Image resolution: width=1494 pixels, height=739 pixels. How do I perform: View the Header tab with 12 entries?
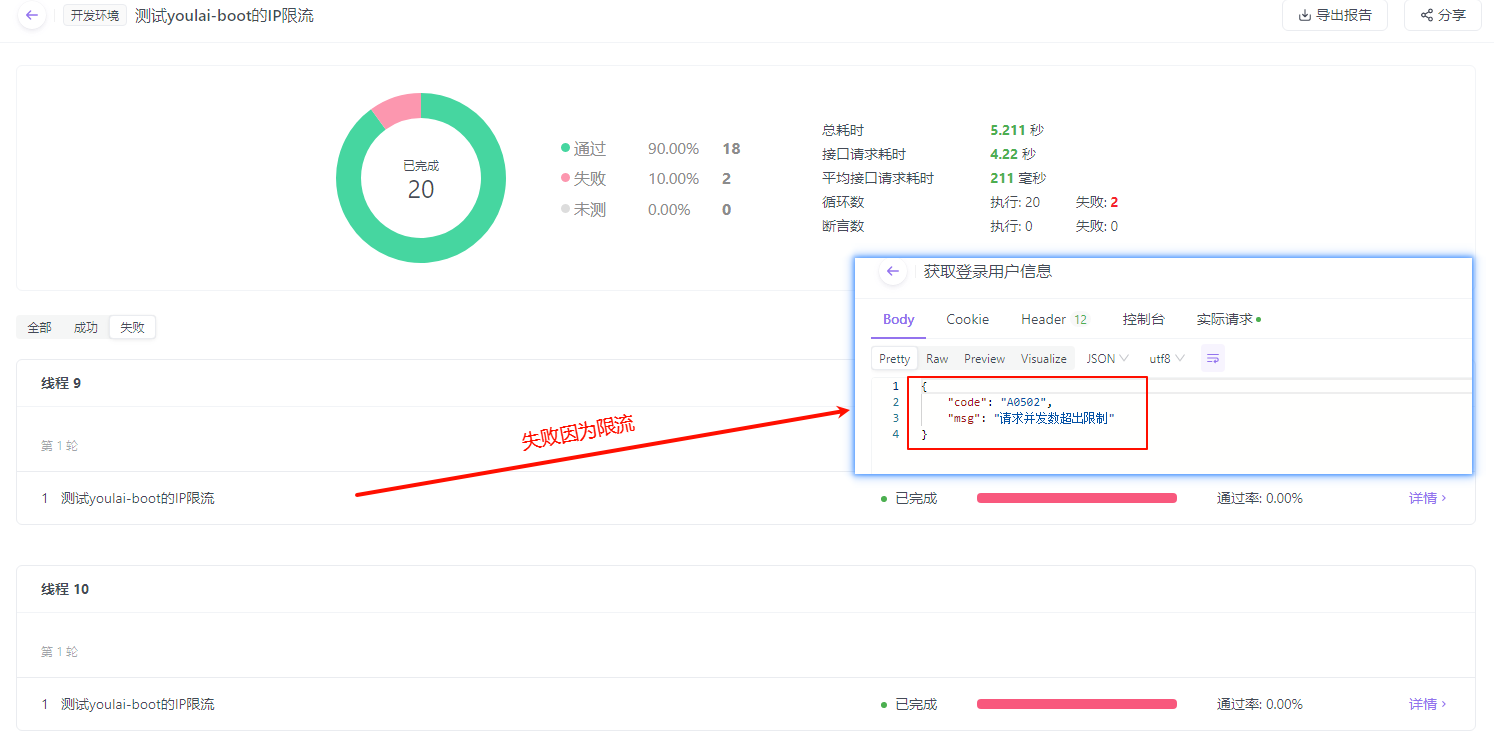coord(1054,319)
